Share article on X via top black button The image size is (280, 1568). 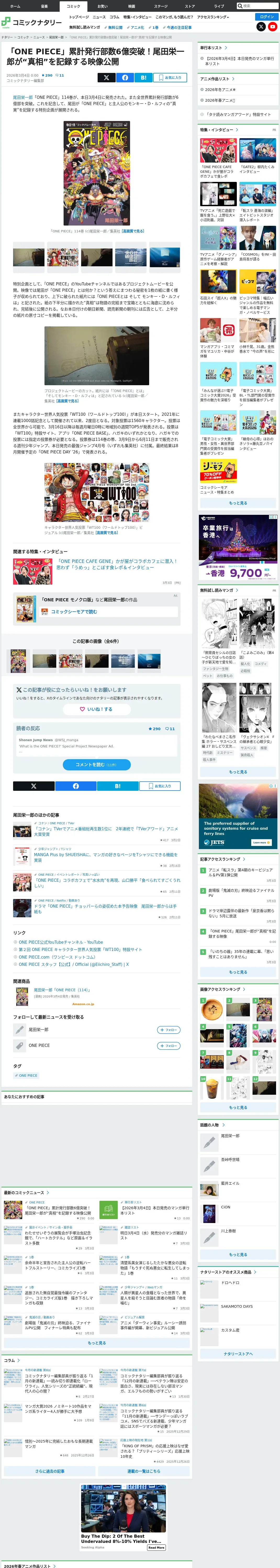pyautogui.click(x=106, y=77)
